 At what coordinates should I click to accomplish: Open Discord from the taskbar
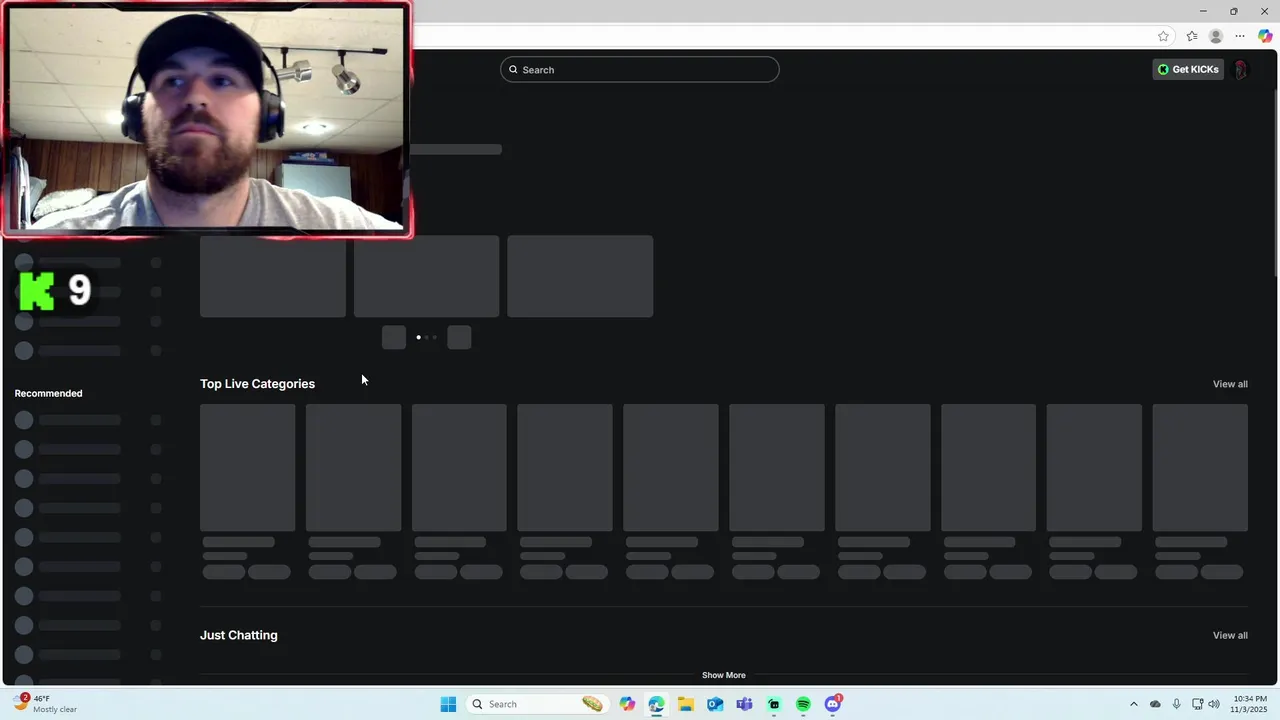833,704
